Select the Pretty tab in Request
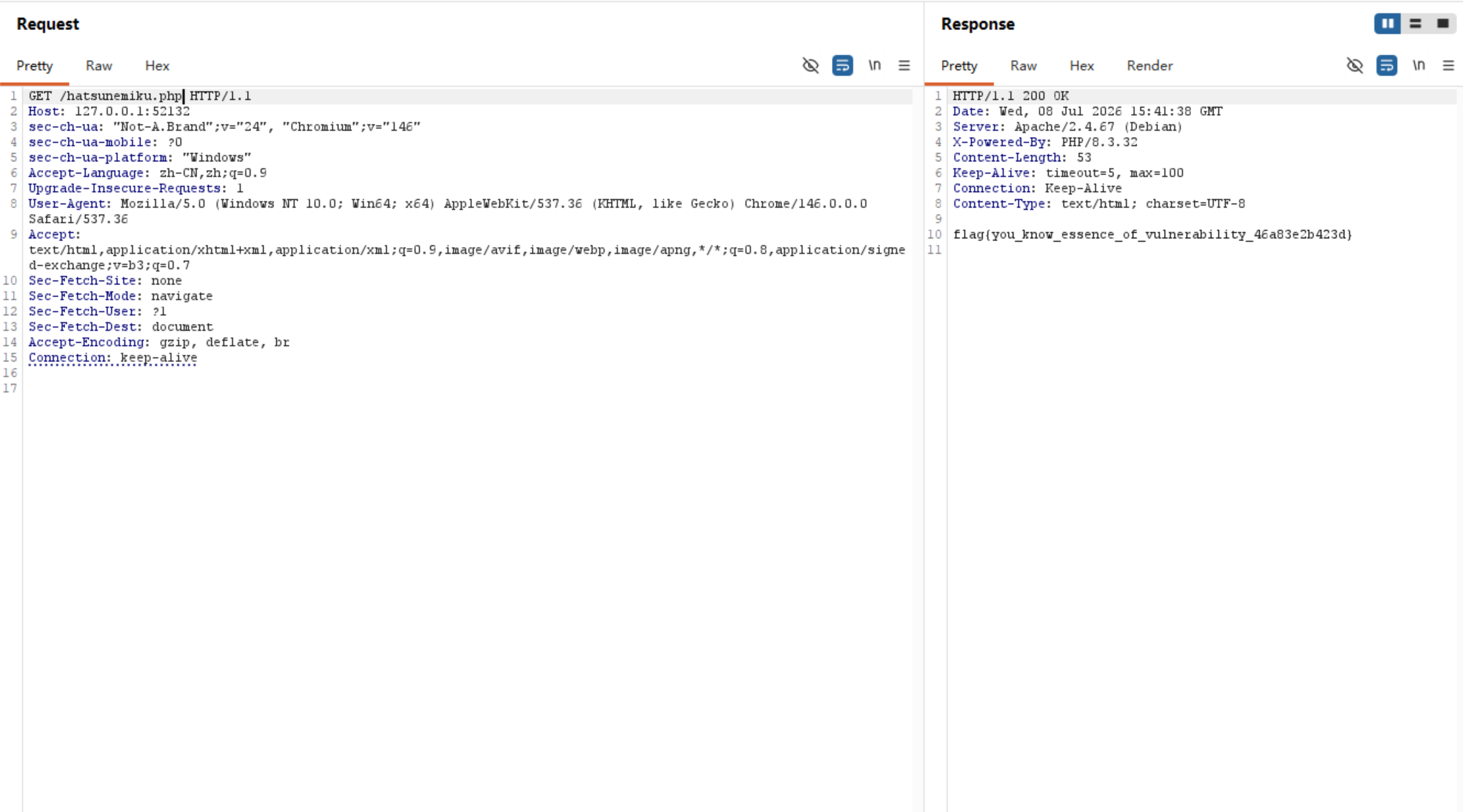 pyautogui.click(x=34, y=66)
